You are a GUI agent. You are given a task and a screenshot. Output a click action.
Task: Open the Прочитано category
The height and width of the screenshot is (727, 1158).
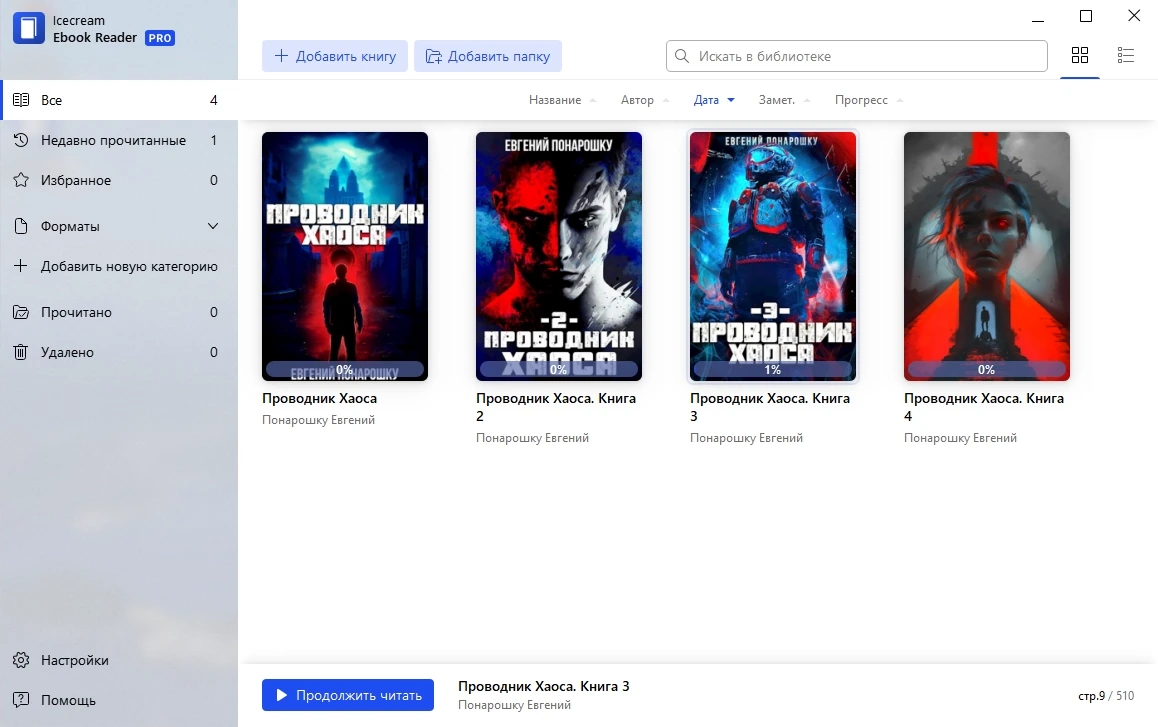click(x=119, y=312)
